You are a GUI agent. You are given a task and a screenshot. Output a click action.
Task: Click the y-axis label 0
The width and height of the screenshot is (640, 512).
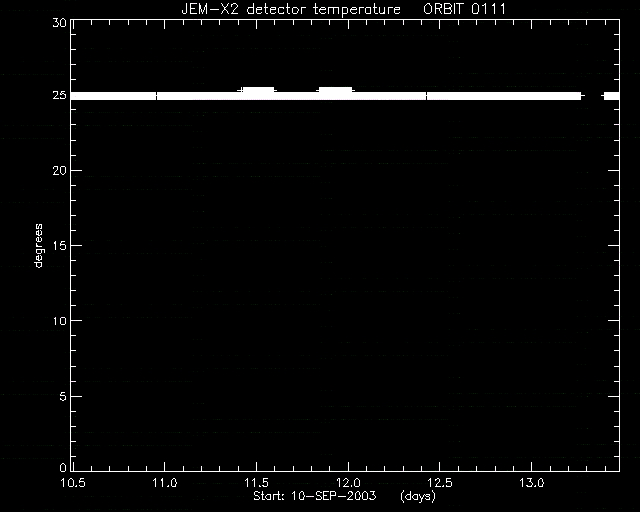pyautogui.click(x=62, y=467)
